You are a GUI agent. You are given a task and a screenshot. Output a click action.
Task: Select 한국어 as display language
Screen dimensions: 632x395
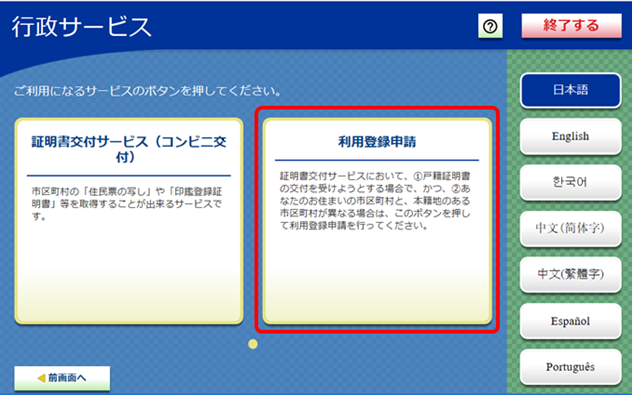pos(570,182)
